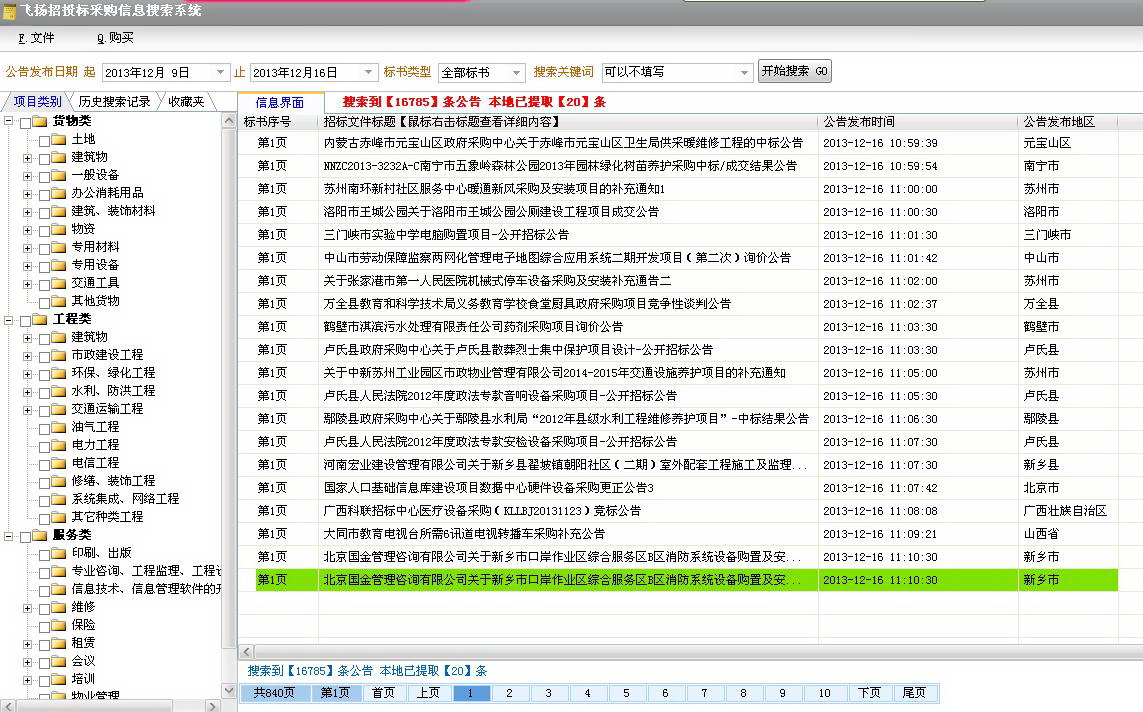Open the start date 2013年12月9日 dropdown
Image resolution: width=1143 pixels, height=712 pixels.
pyautogui.click(x=220, y=72)
